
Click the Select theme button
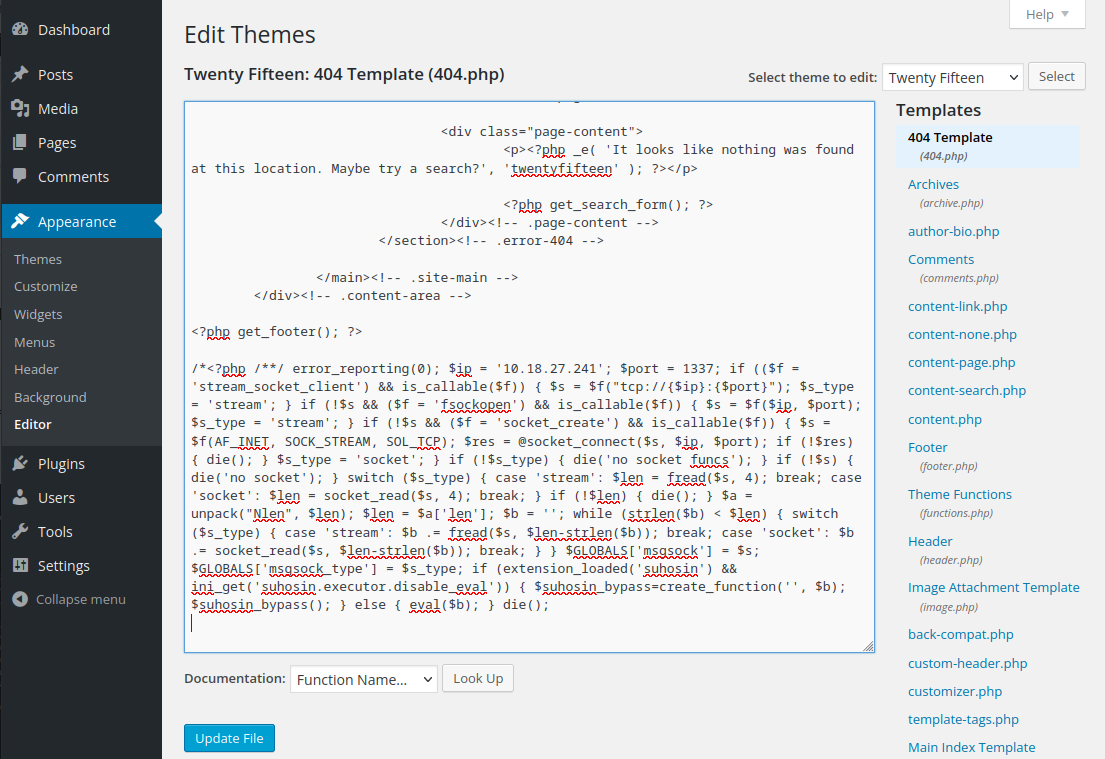[x=1056, y=76]
